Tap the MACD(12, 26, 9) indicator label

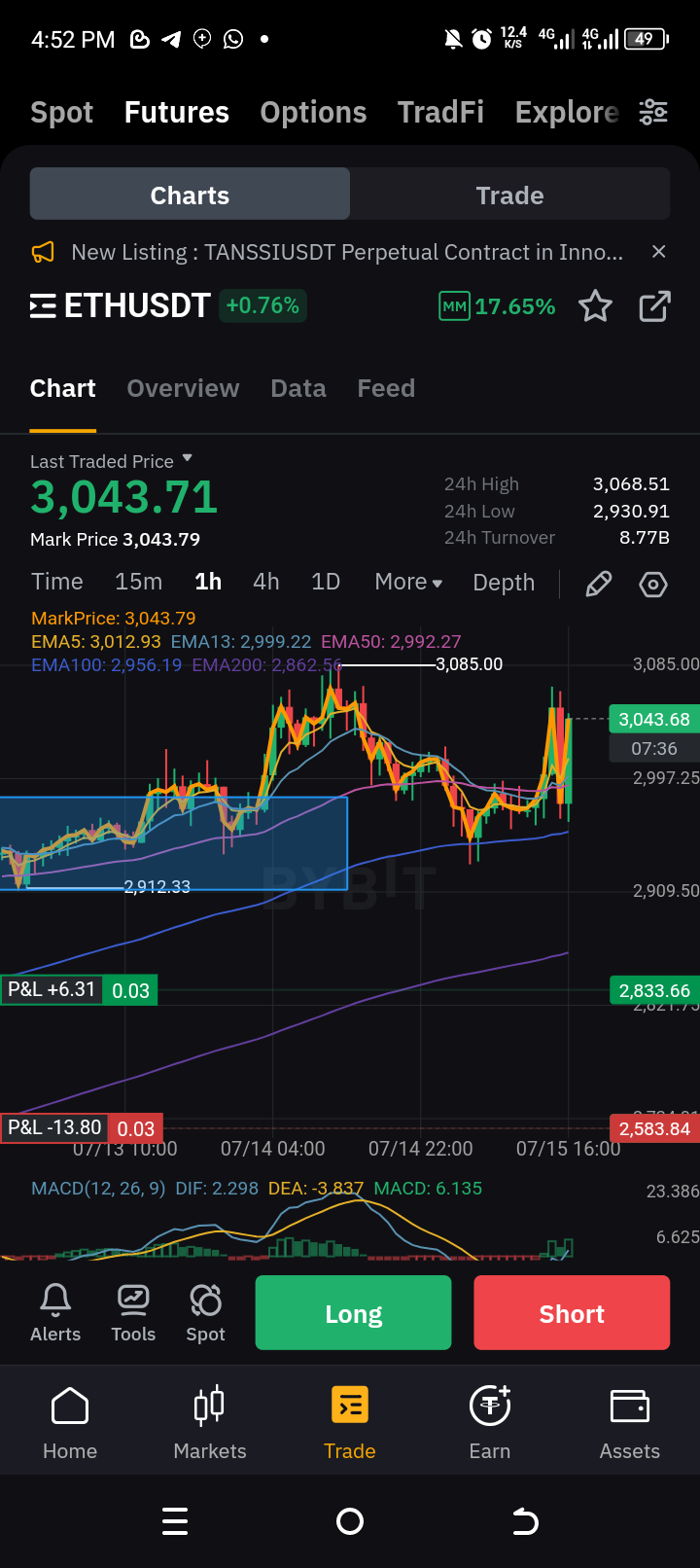click(98, 1188)
